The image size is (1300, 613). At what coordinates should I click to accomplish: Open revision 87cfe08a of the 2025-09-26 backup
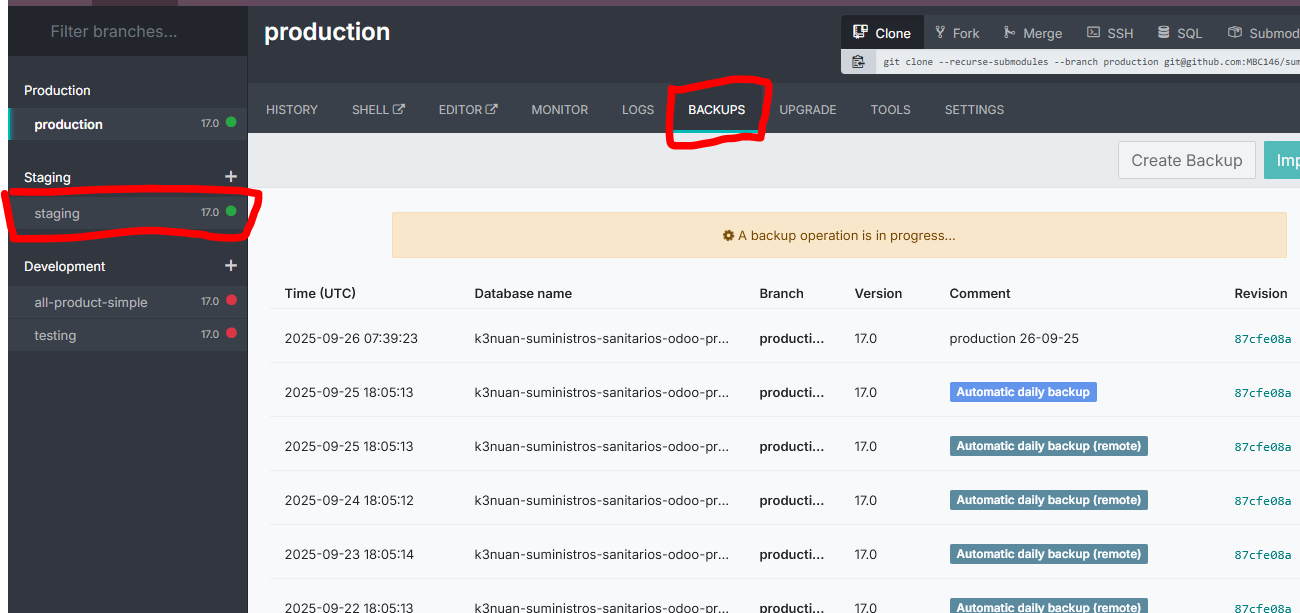tap(1262, 339)
